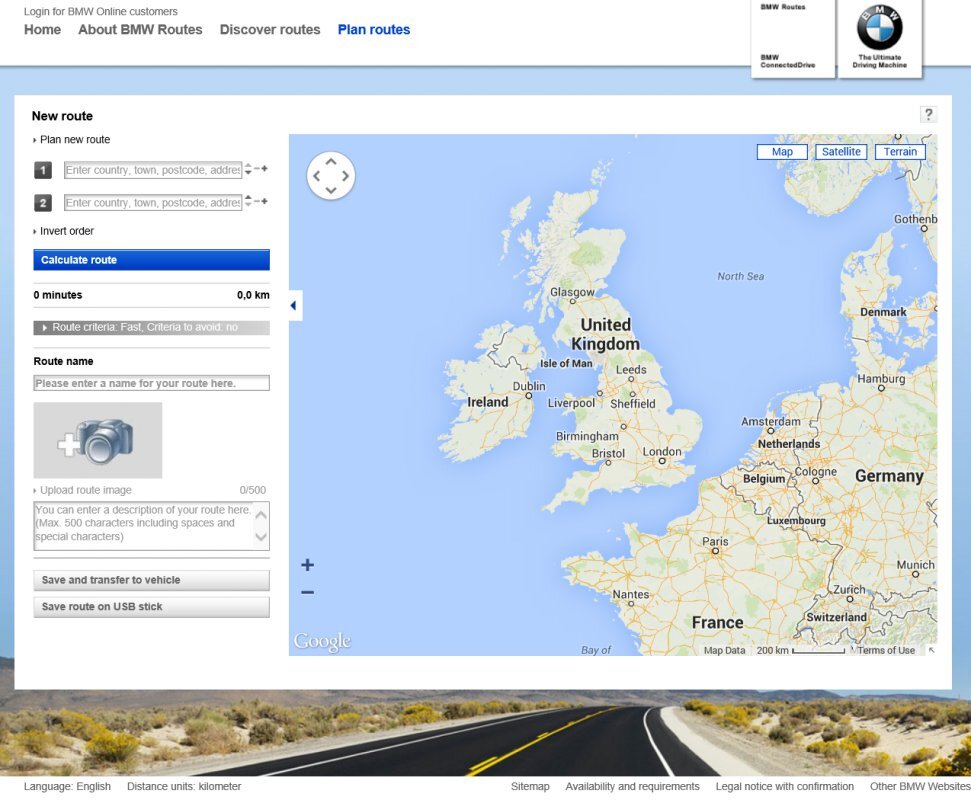Screen dimensions: 971x800
Task: Open the Discover routes tab
Action: [270, 30]
